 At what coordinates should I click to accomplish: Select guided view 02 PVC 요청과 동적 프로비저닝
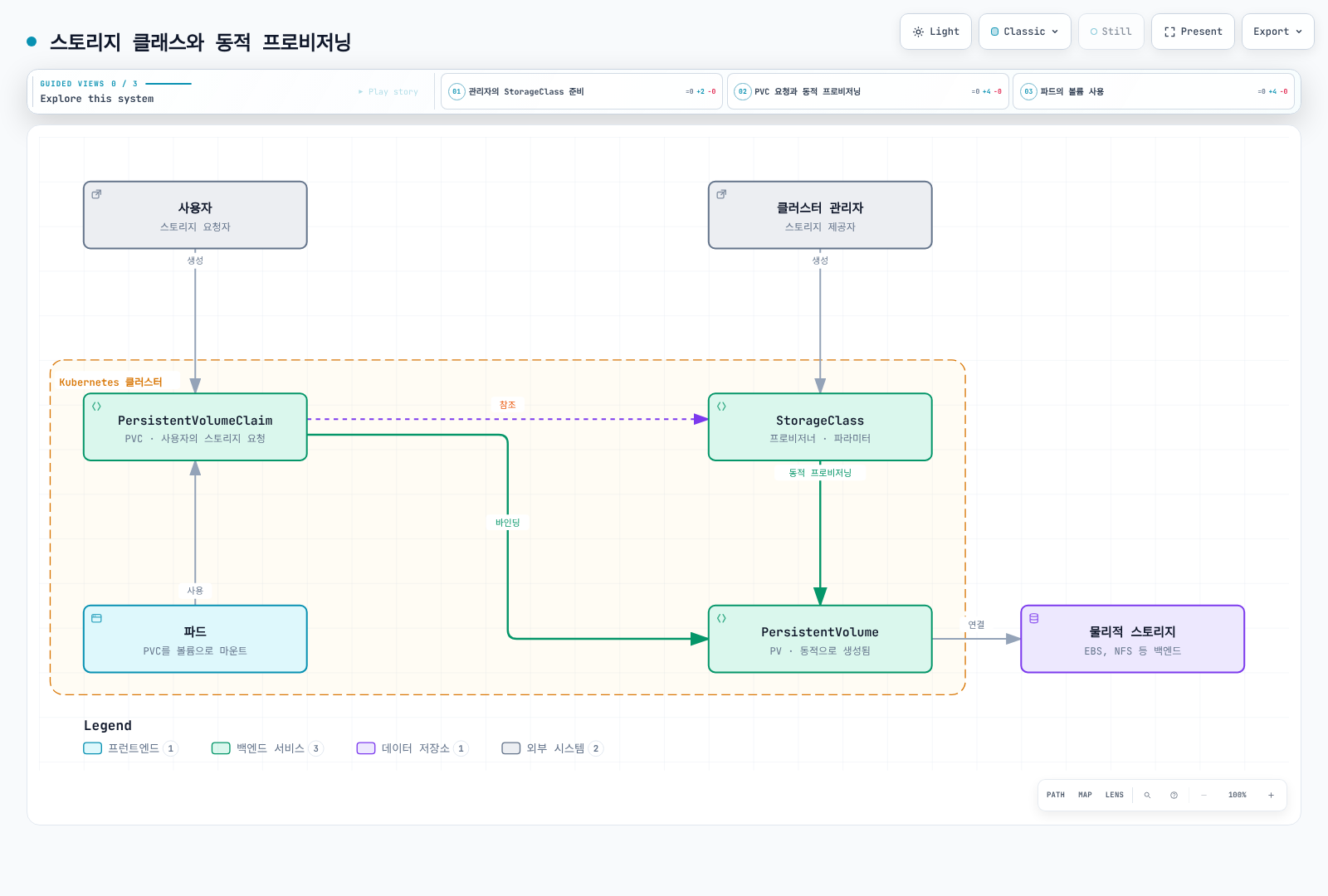[867, 91]
